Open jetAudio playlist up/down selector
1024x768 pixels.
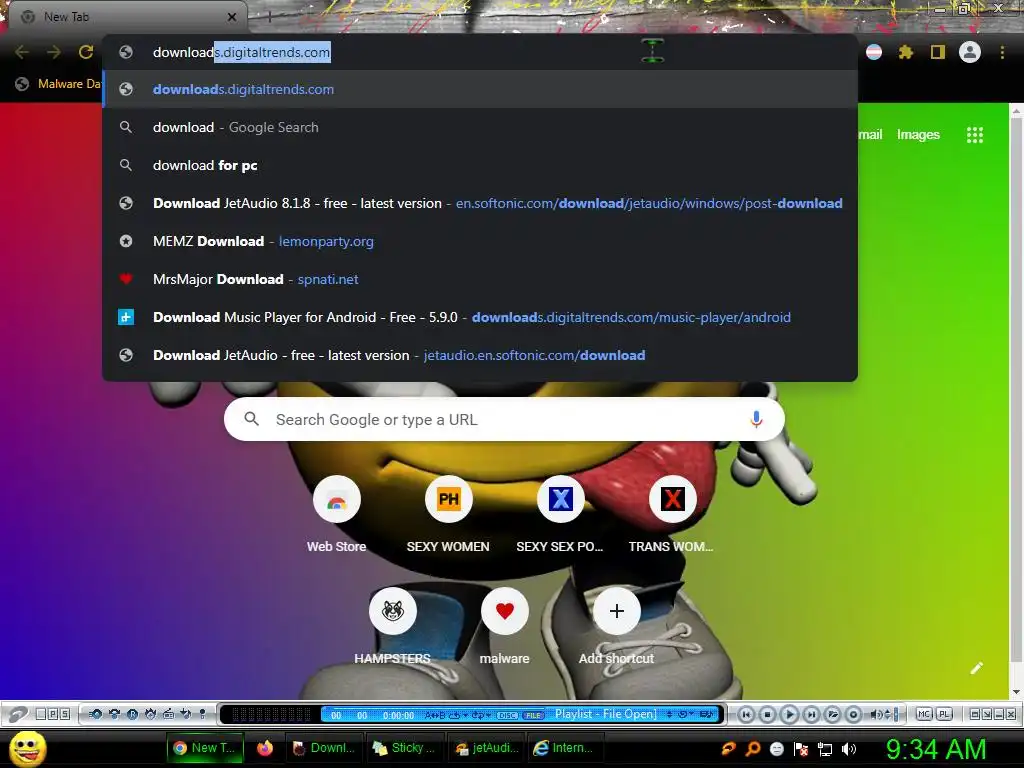669,714
